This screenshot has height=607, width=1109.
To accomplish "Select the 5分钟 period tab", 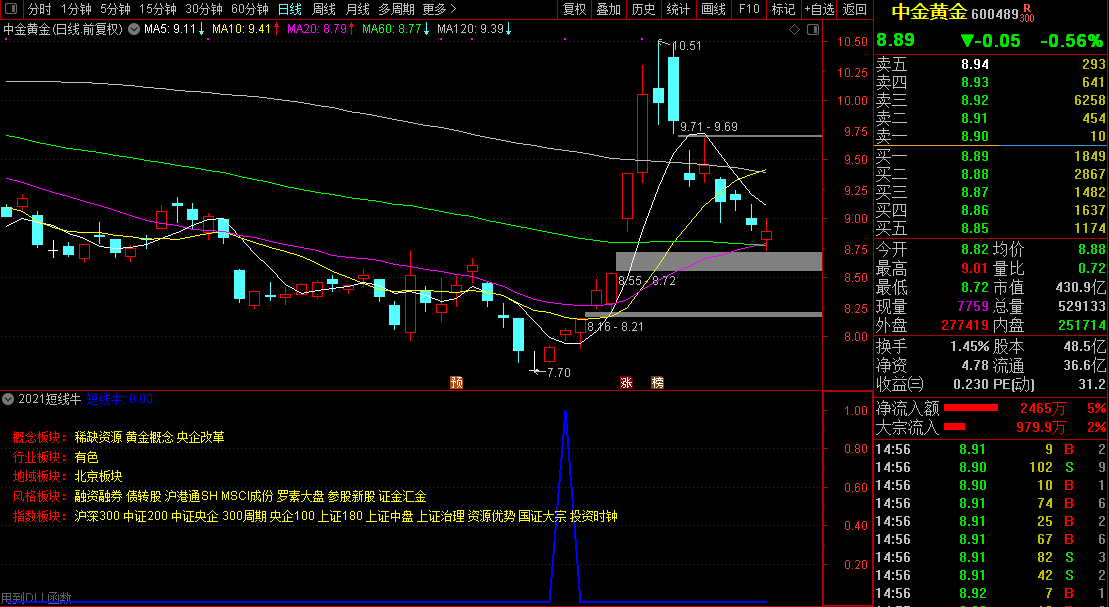I will [115, 9].
